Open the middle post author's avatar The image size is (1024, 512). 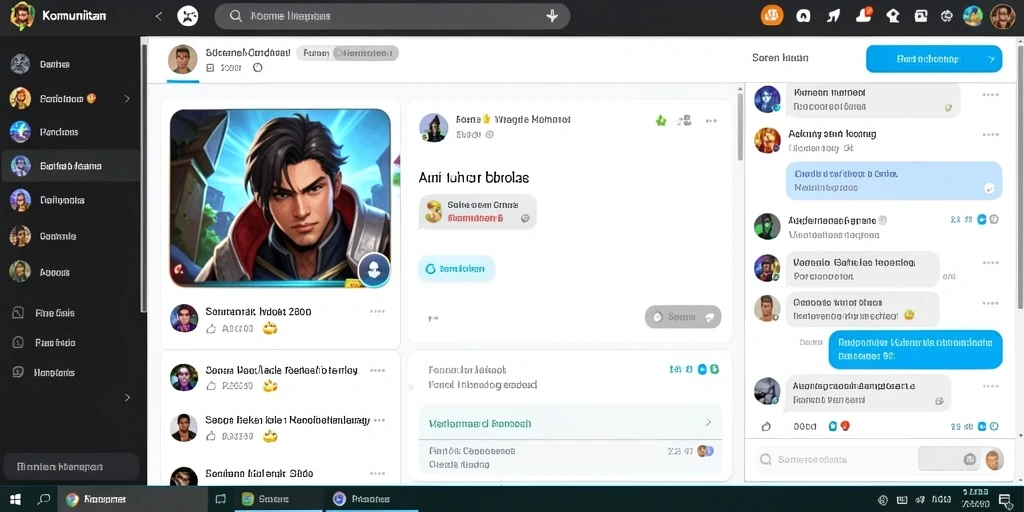point(434,127)
